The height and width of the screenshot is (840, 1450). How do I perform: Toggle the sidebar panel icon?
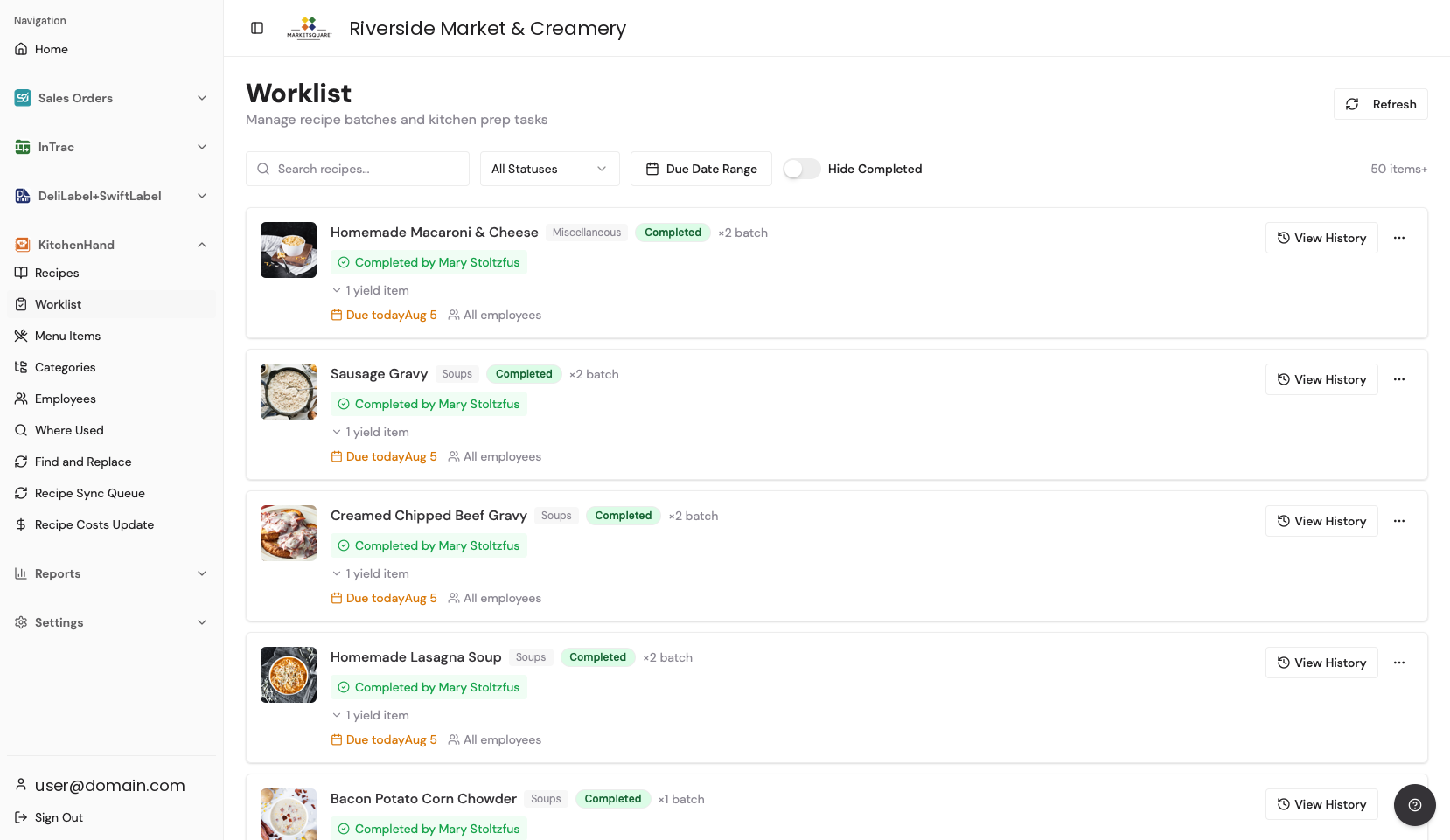point(257,28)
